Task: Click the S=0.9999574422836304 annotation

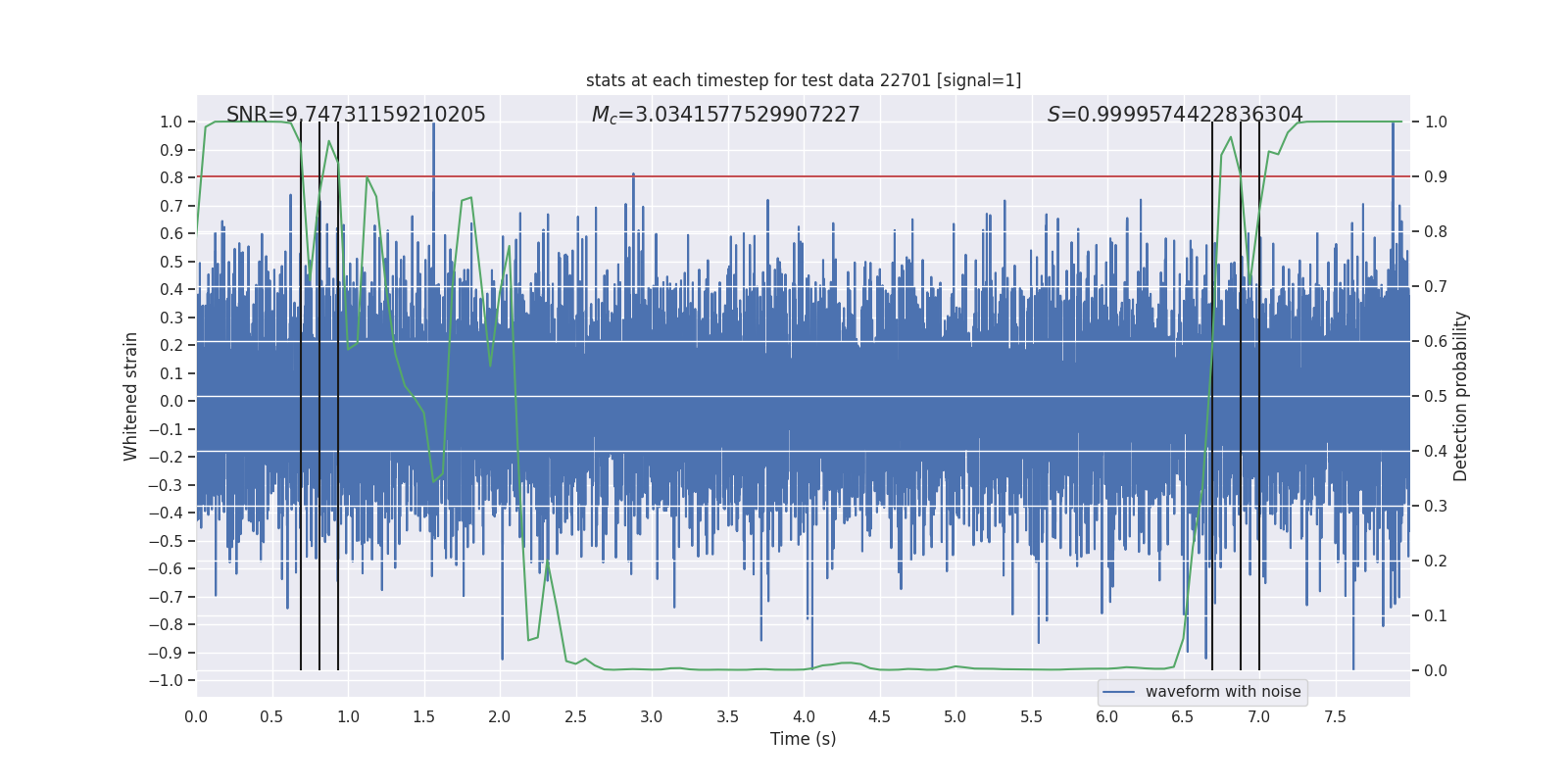Action: pyautogui.click(x=1175, y=115)
